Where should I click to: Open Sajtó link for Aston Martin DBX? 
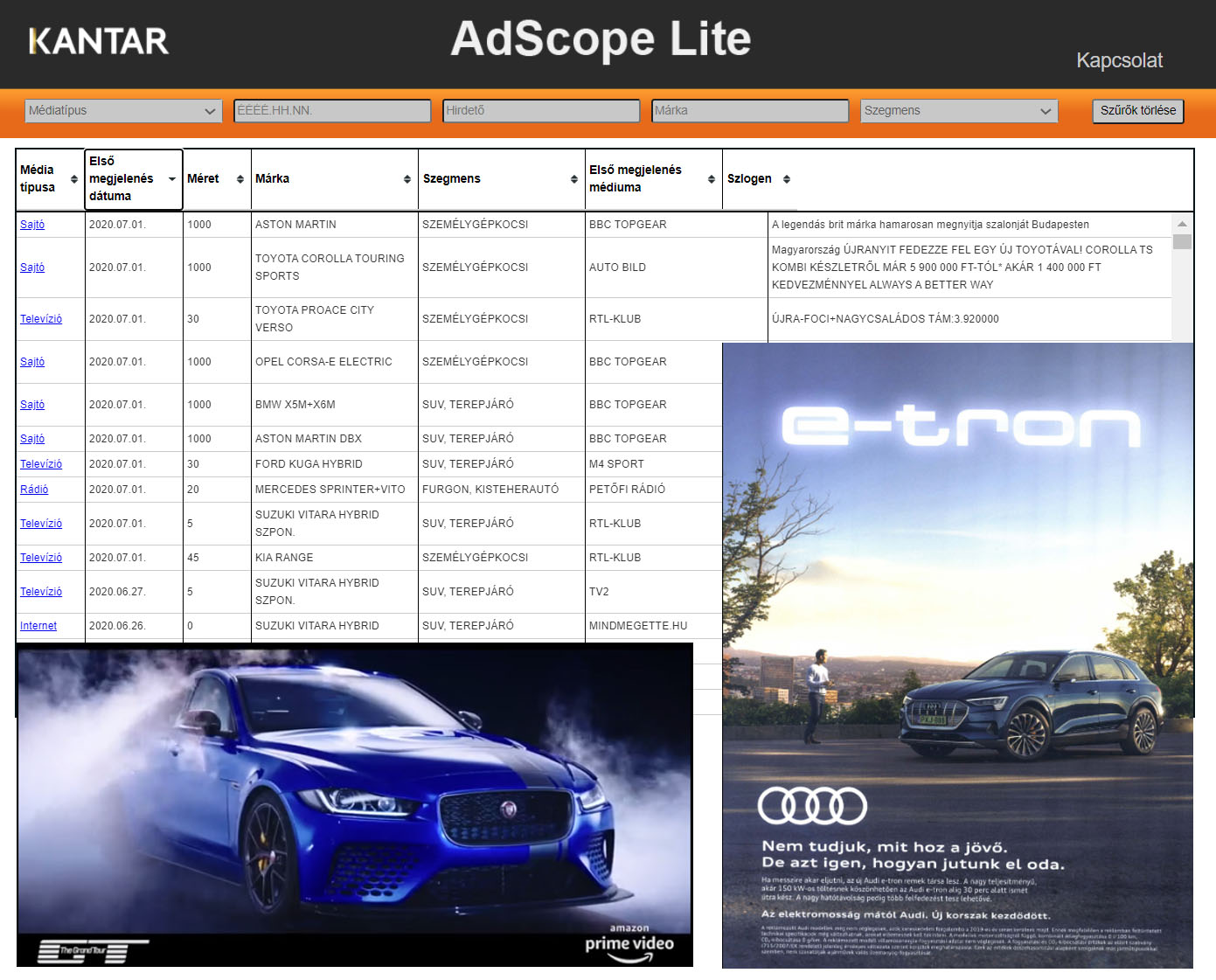click(x=32, y=439)
